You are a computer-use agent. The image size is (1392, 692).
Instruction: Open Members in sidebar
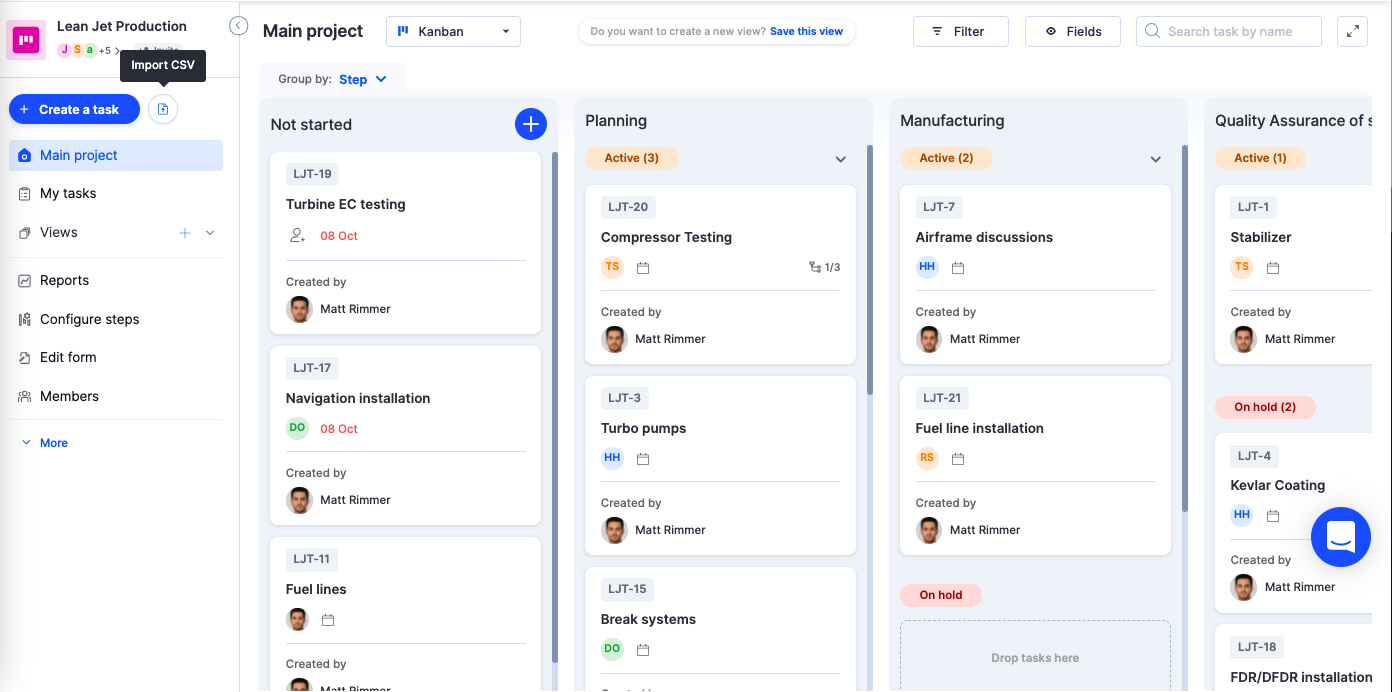[116, 397]
